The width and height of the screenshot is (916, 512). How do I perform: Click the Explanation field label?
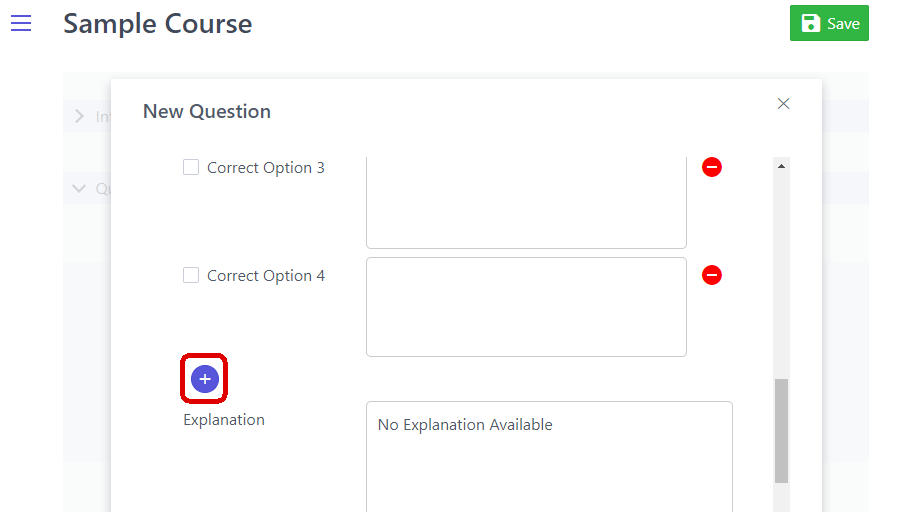click(x=224, y=420)
